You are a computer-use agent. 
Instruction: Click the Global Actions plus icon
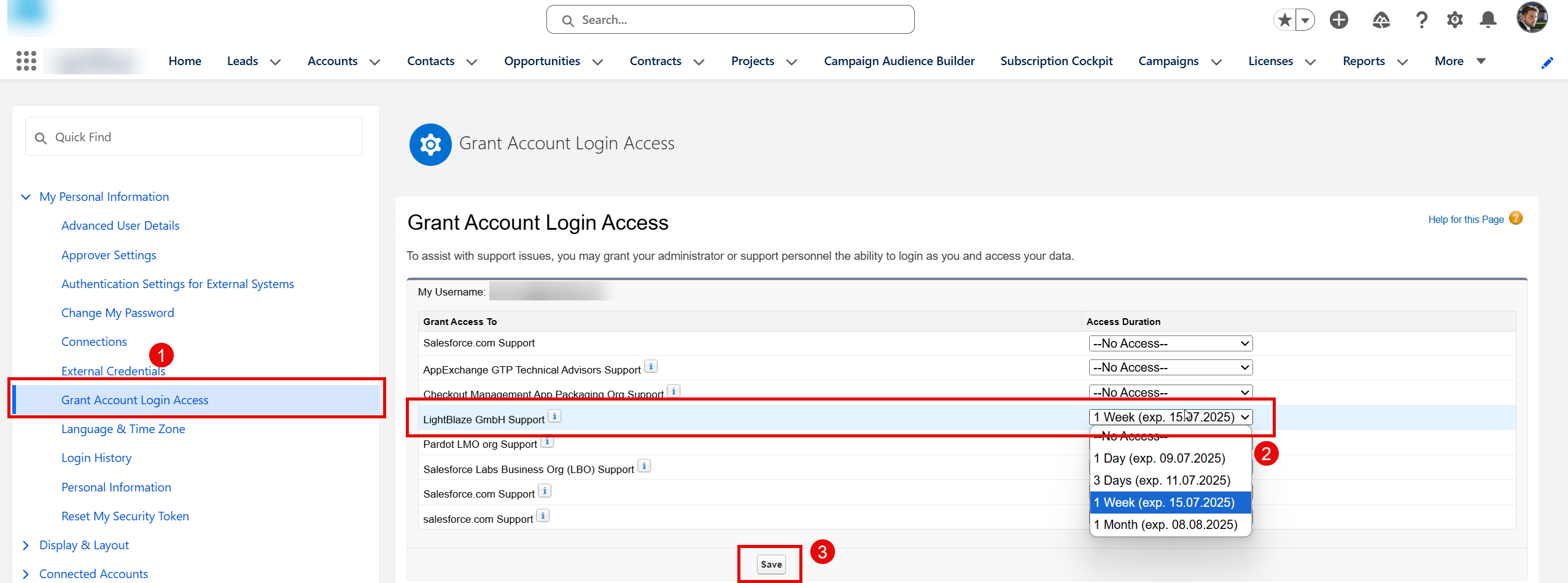(x=1339, y=20)
